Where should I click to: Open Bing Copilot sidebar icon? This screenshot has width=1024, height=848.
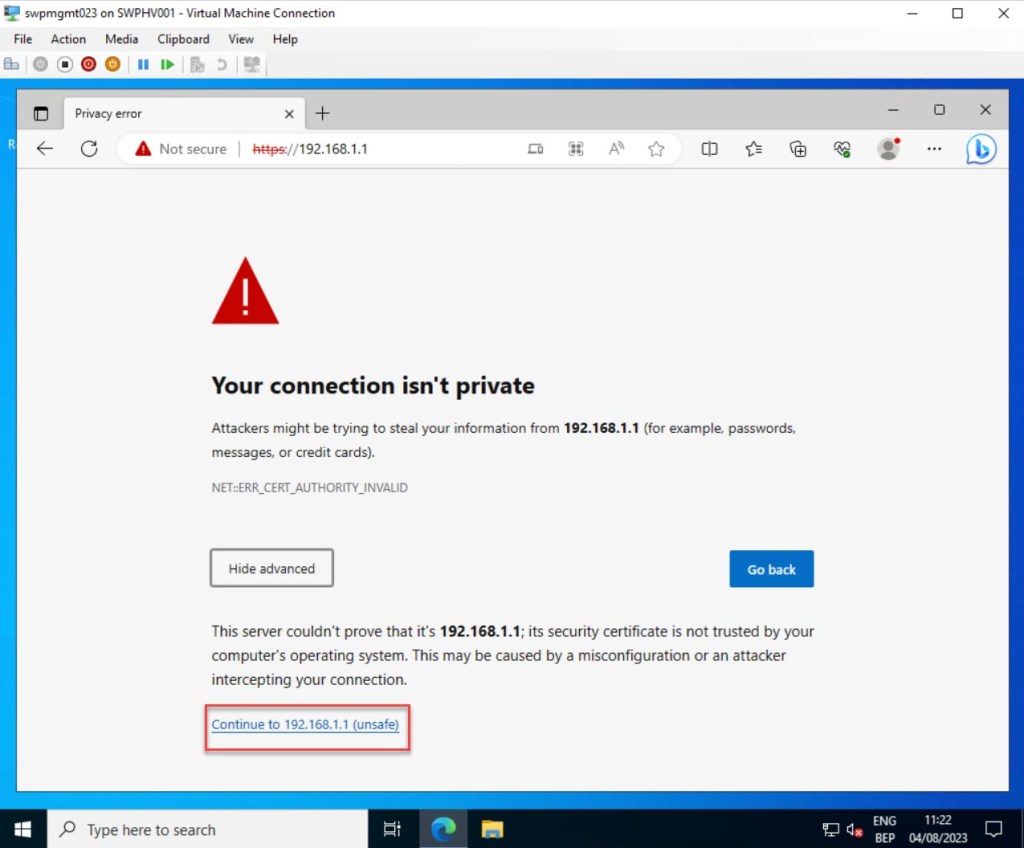pyautogui.click(x=981, y=149)
